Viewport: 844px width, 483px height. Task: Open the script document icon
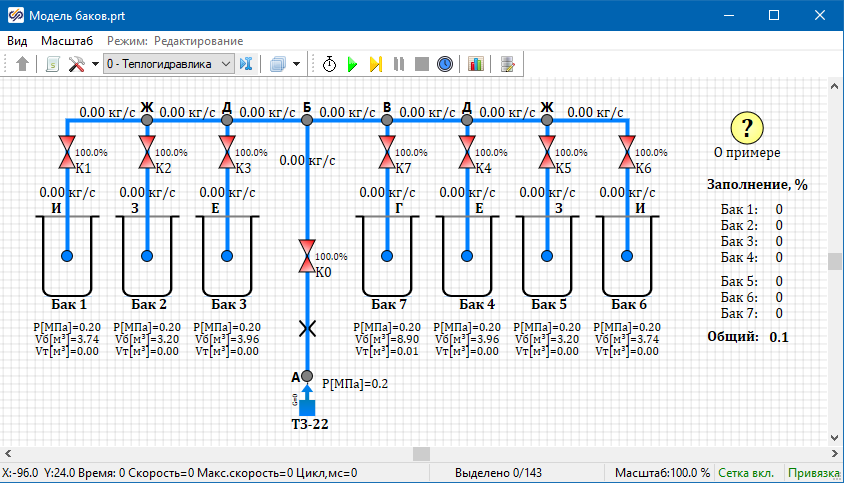(x=54, y=64)
